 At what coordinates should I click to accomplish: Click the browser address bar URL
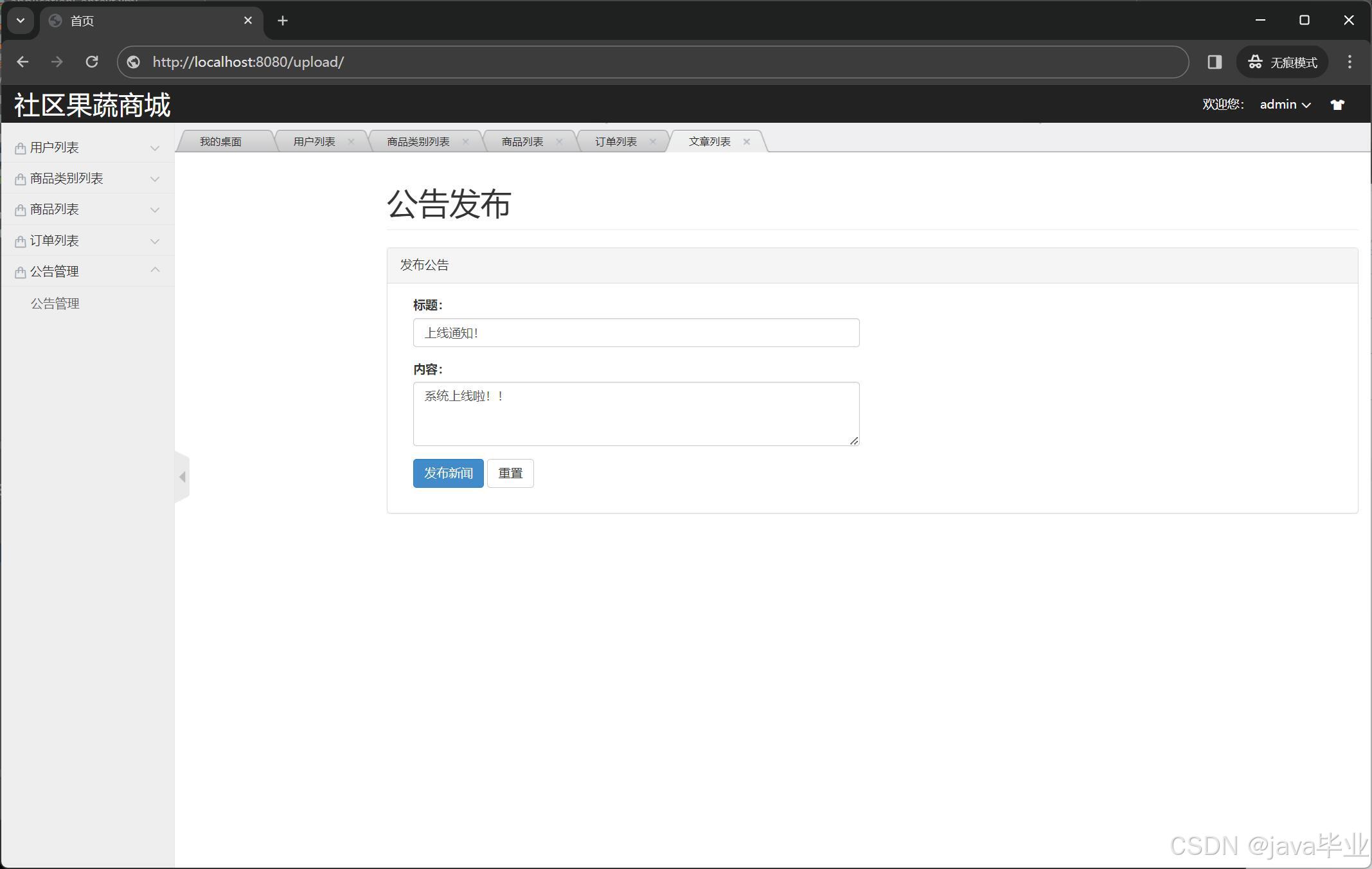pos(248,62)
